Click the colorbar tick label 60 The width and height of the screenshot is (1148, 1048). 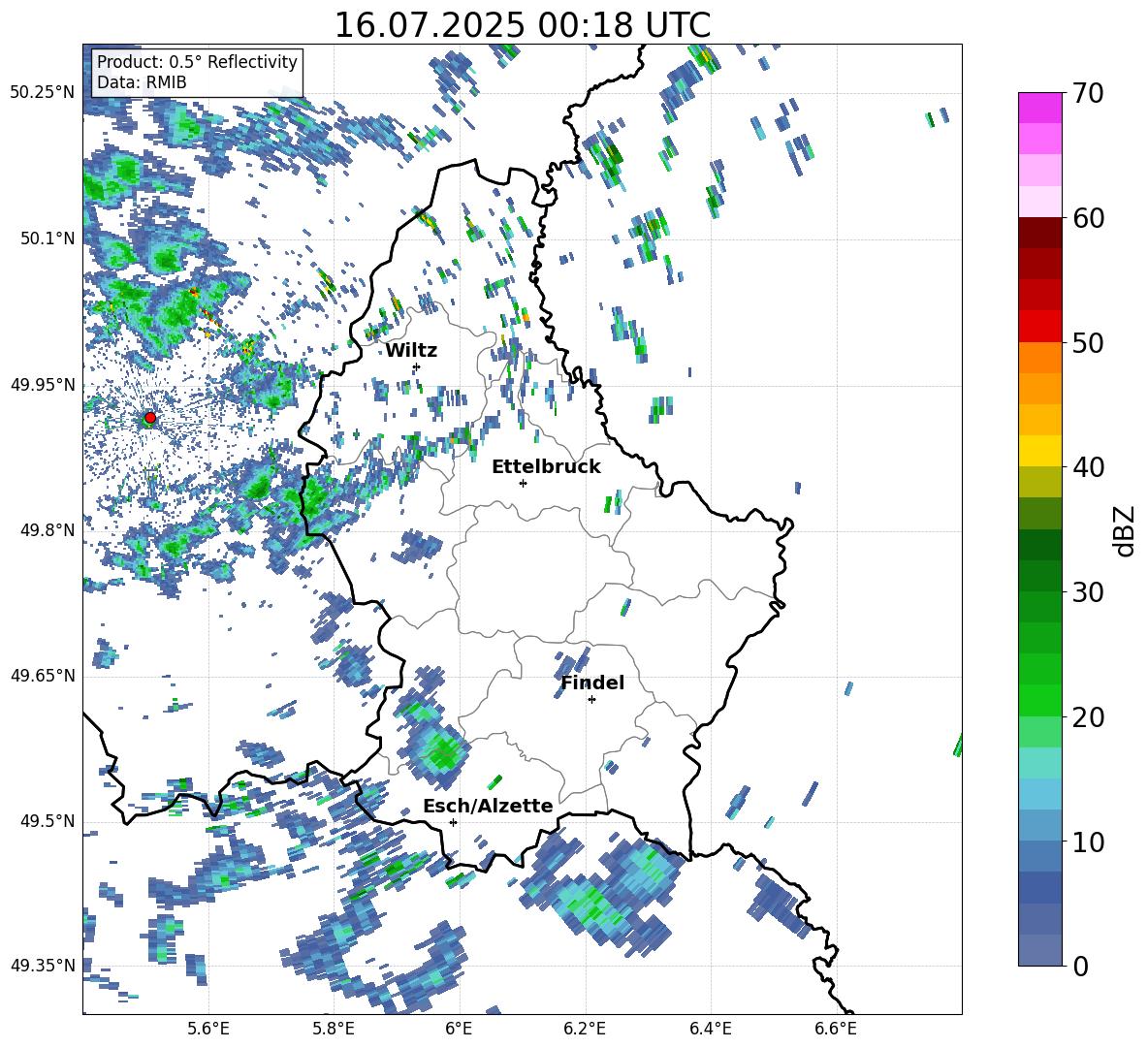[x=1088, y=218]
